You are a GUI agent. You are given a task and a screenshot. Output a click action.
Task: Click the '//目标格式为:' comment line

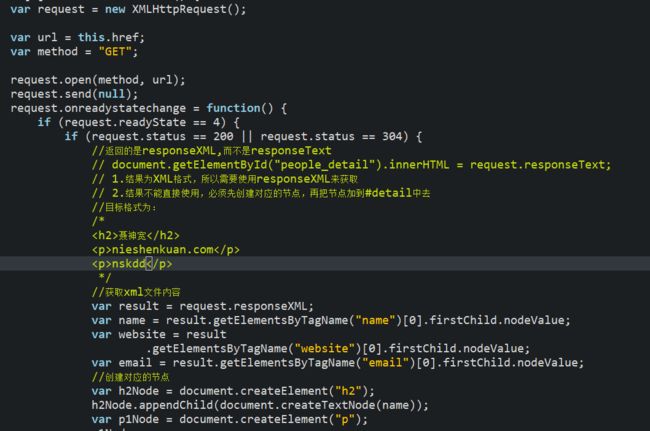(x=124, y=207)
